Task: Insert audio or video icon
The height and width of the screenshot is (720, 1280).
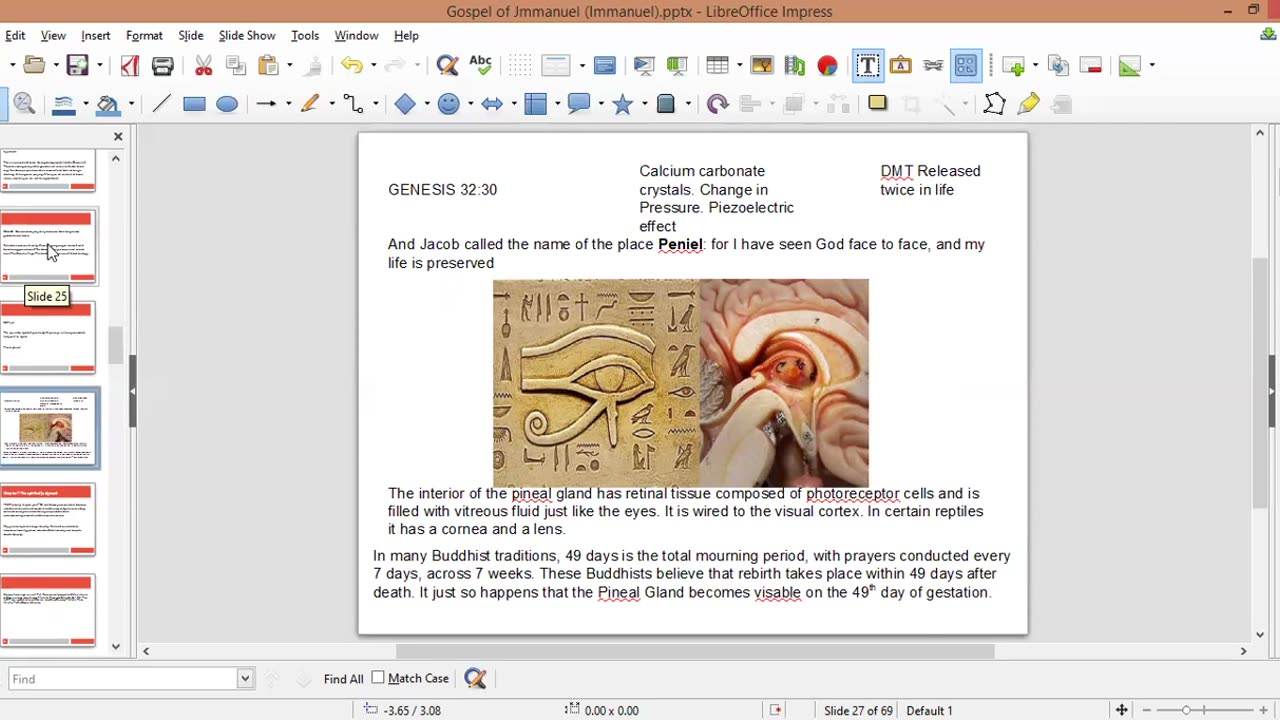Action: [795, 66]
